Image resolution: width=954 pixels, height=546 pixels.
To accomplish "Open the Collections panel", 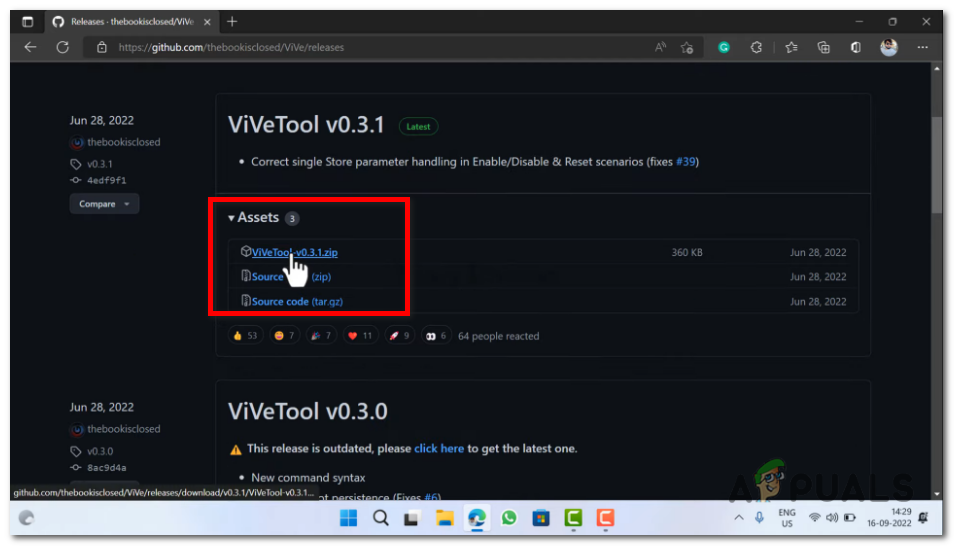I will (823, 47).
